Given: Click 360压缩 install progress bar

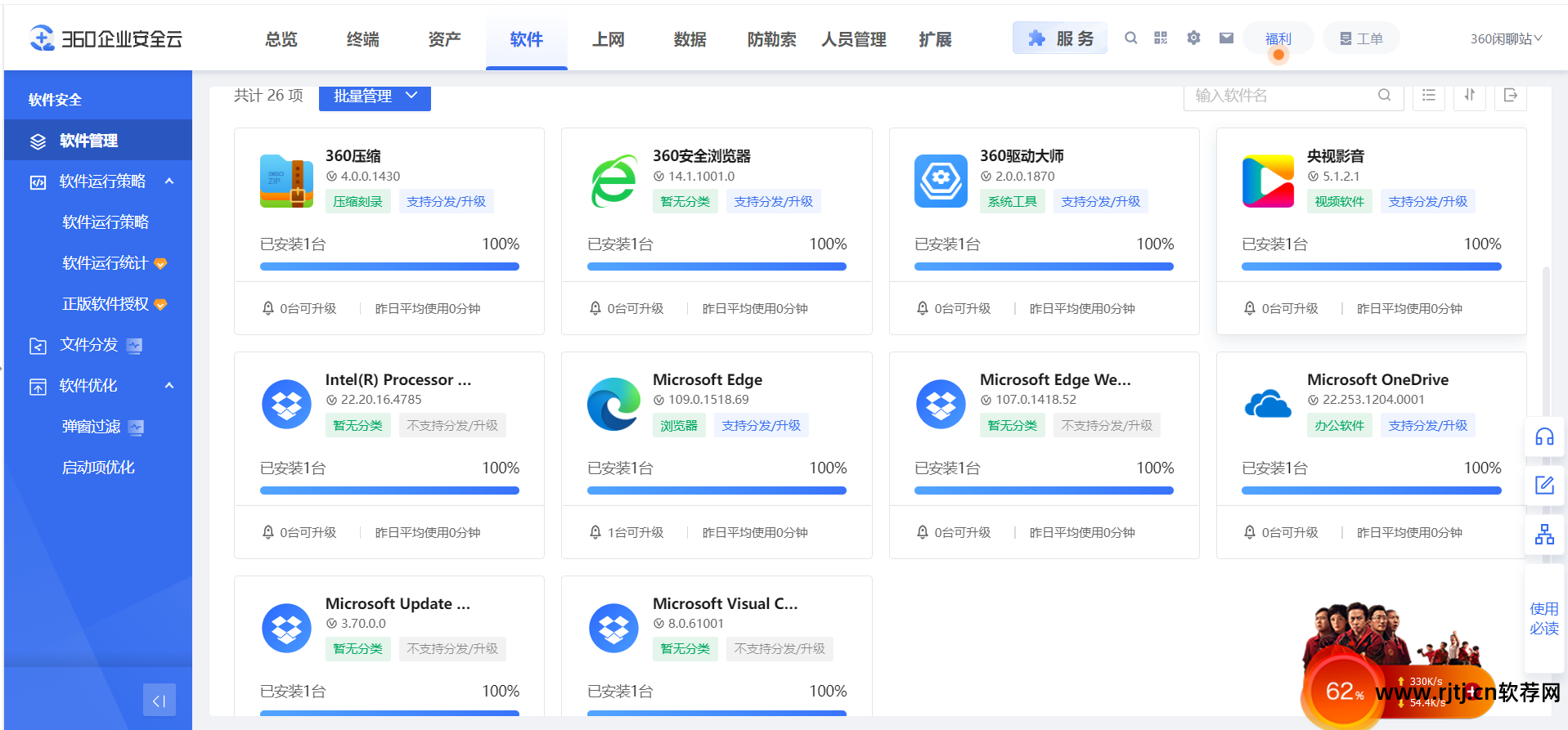Looking at the screenshot, I should pos(389,266).
